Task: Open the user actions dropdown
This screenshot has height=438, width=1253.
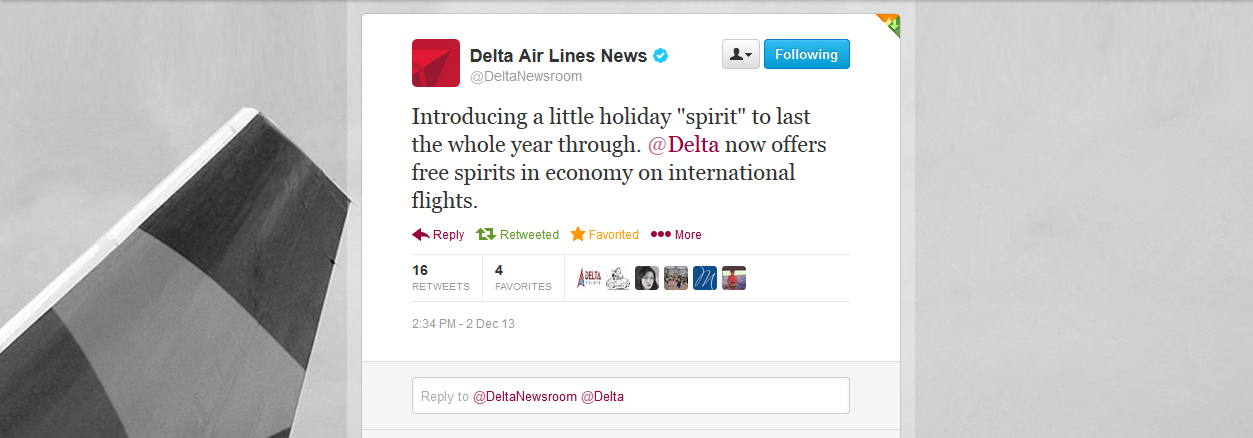Action: [x=741, y=54]
